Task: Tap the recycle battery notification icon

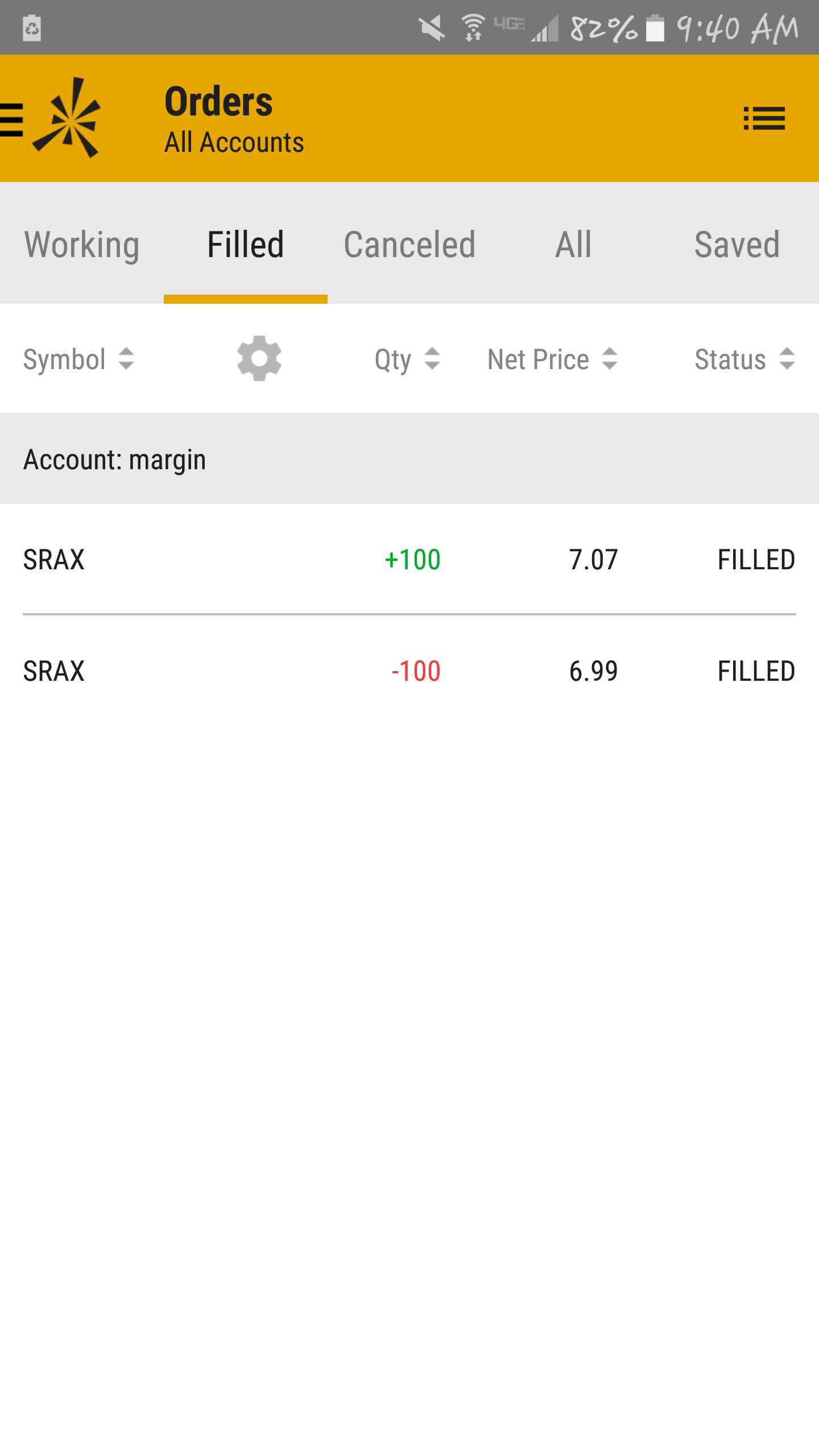Action: [32, 28]
